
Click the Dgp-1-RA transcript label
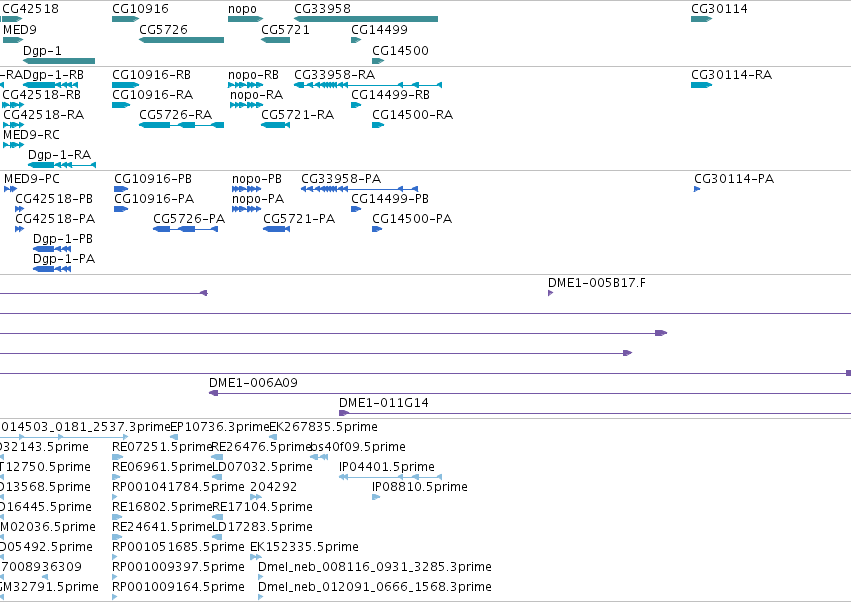tap(60, 155)
